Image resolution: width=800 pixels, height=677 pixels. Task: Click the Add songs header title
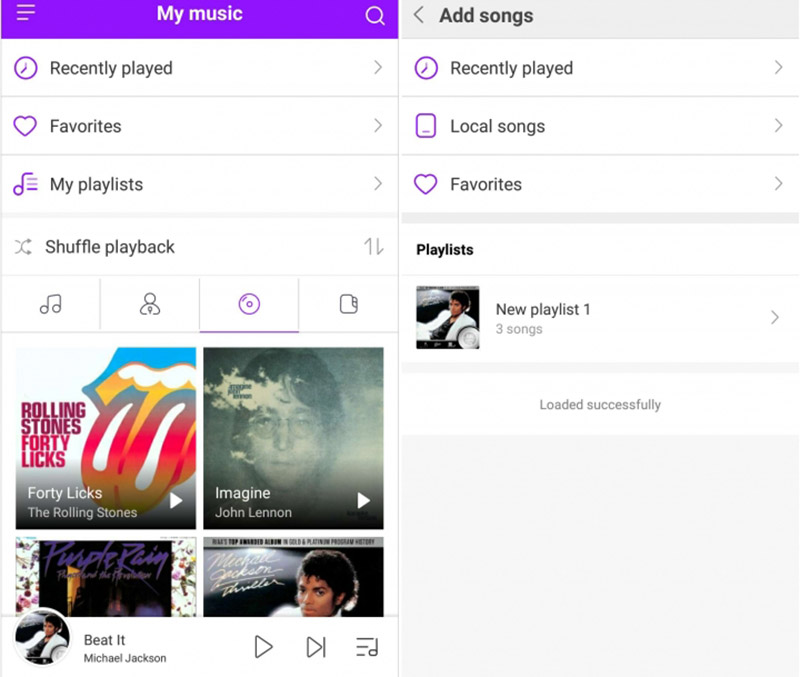click(x=486, y=15)
